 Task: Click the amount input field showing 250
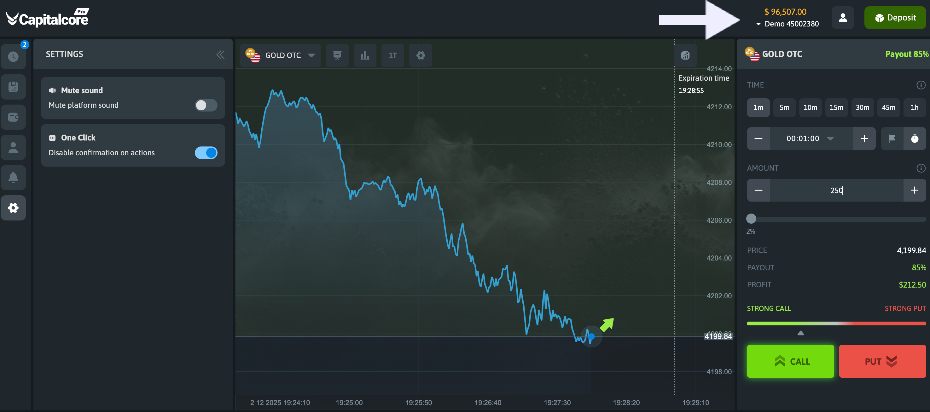836,191
